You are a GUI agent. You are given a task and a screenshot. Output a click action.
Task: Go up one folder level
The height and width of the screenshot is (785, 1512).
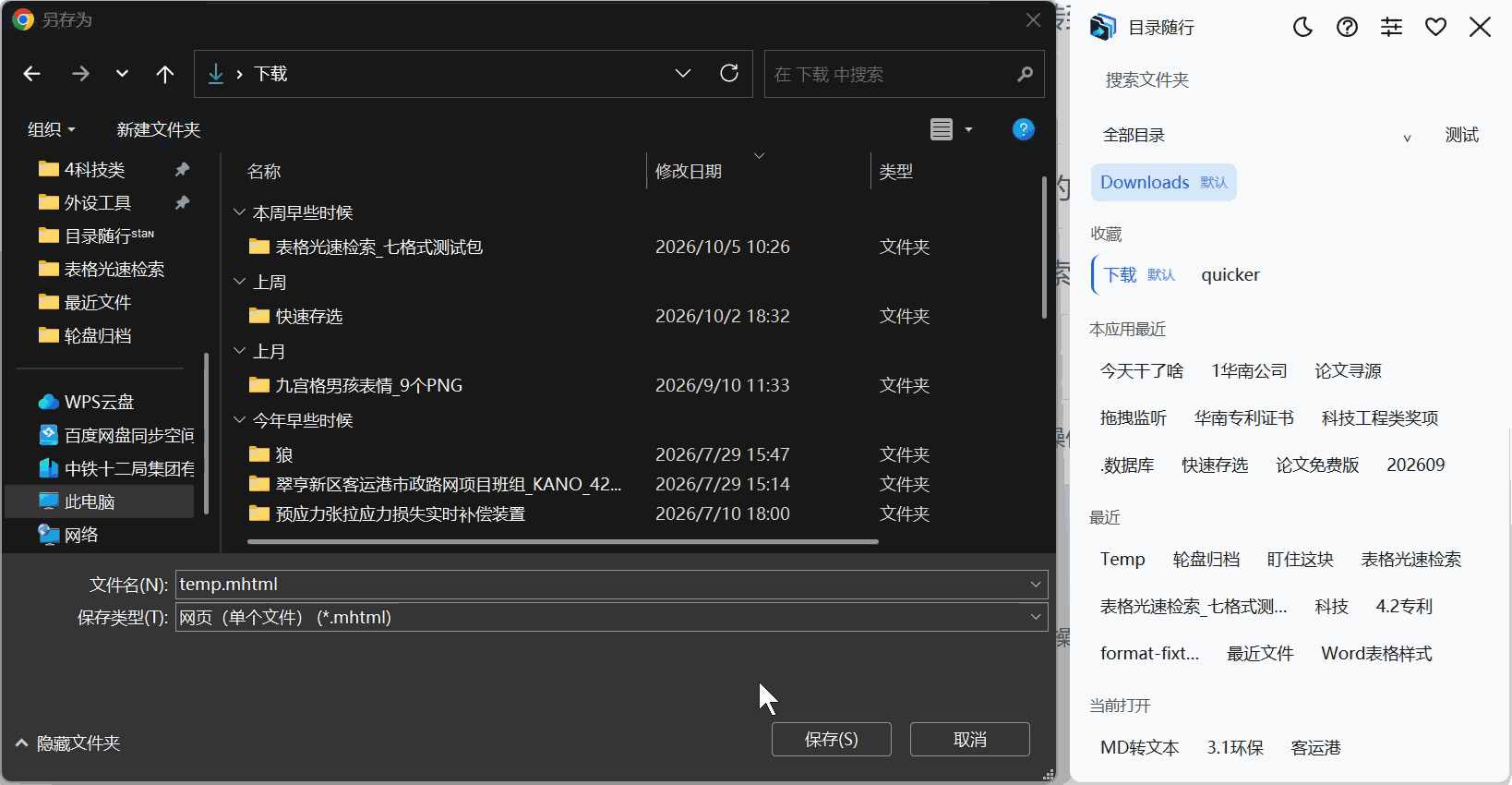[x=165, y=74]
